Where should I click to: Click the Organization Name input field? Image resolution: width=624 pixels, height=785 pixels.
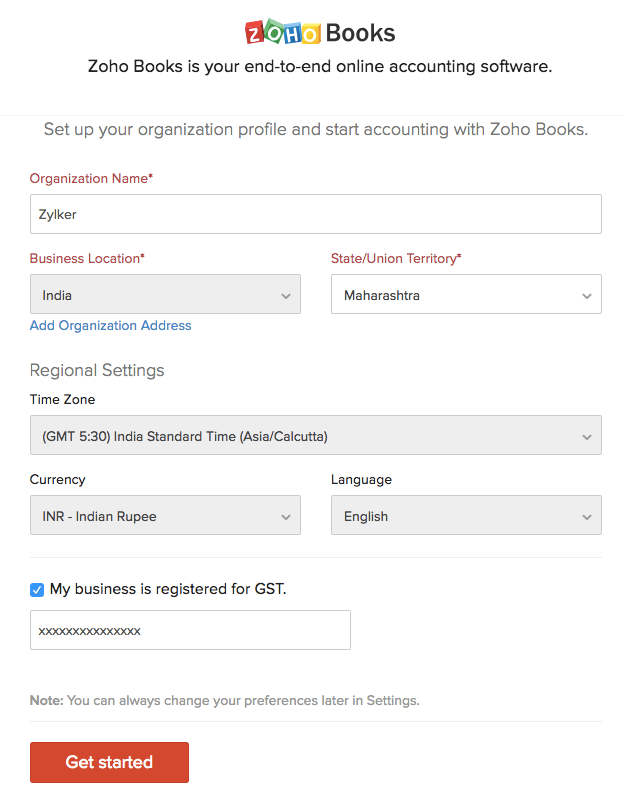[x=315, y=214]
